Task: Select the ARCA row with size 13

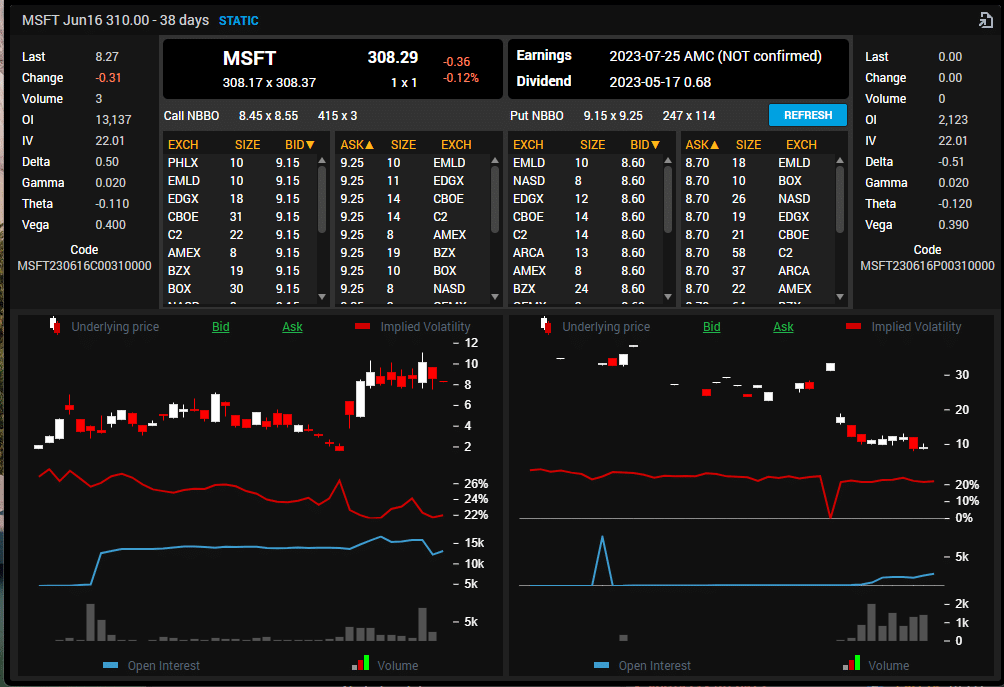Action: pyautogui.click(x=586, y=253)
